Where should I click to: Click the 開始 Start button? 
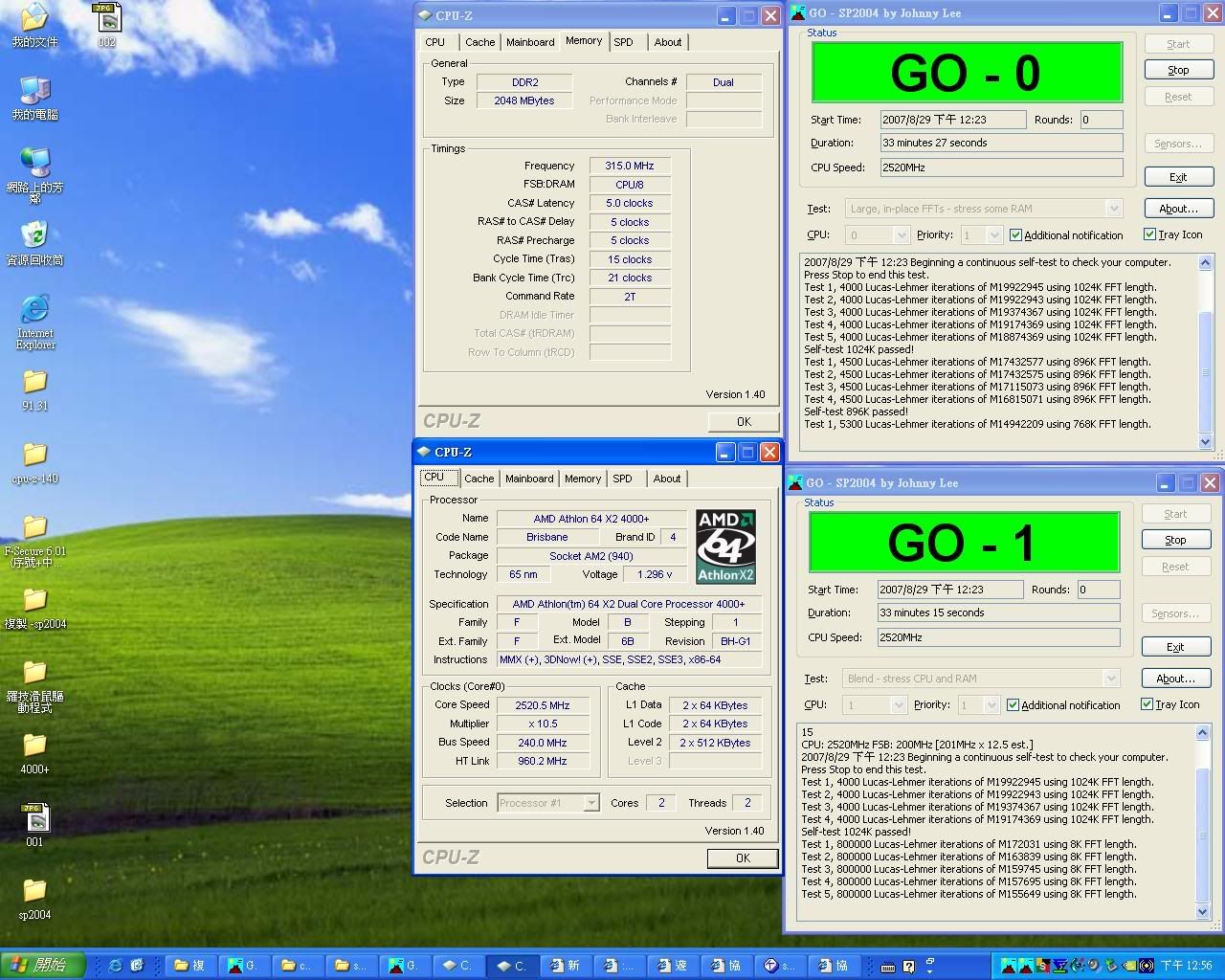(43, 966)
